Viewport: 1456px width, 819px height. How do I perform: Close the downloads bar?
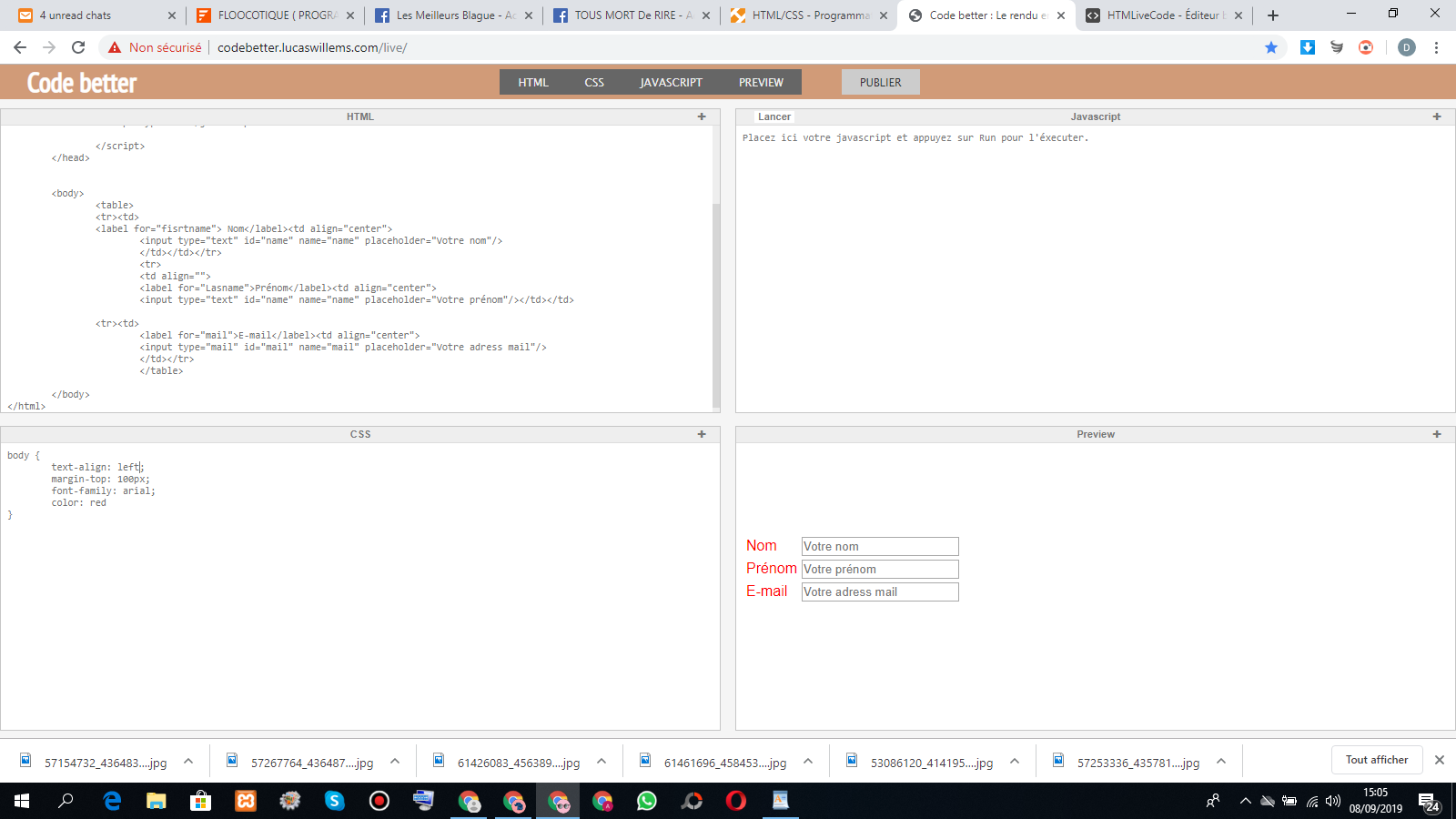[1440, 760]
